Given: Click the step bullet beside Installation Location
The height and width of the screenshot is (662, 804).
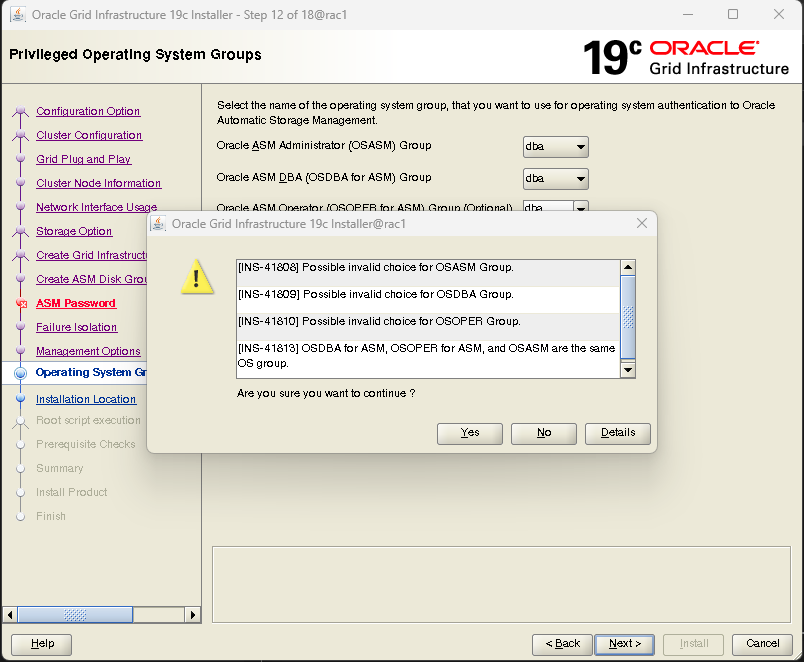Looking at the screenshot, I should click(21, 398).
